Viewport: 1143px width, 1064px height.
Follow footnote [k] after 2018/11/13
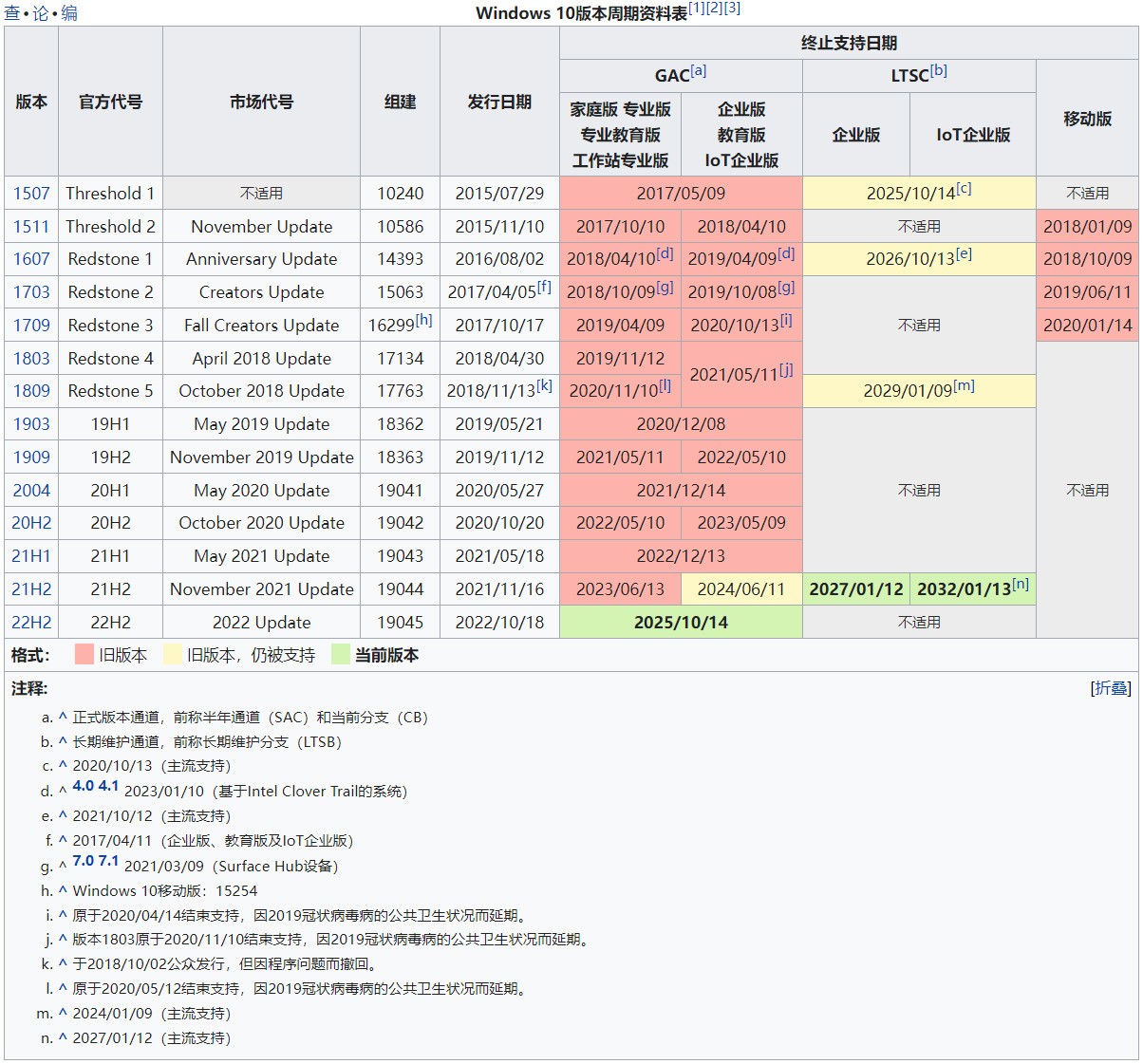pos(544,385)
